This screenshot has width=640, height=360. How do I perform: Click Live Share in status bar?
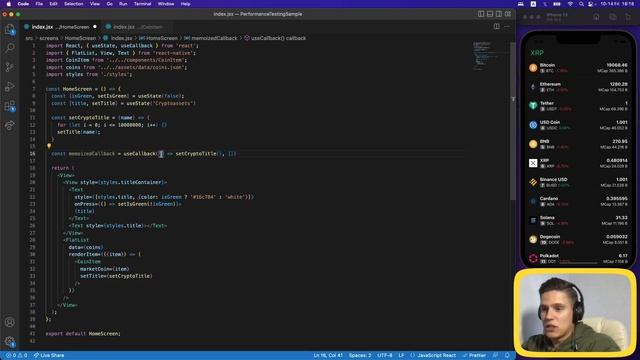49,355
